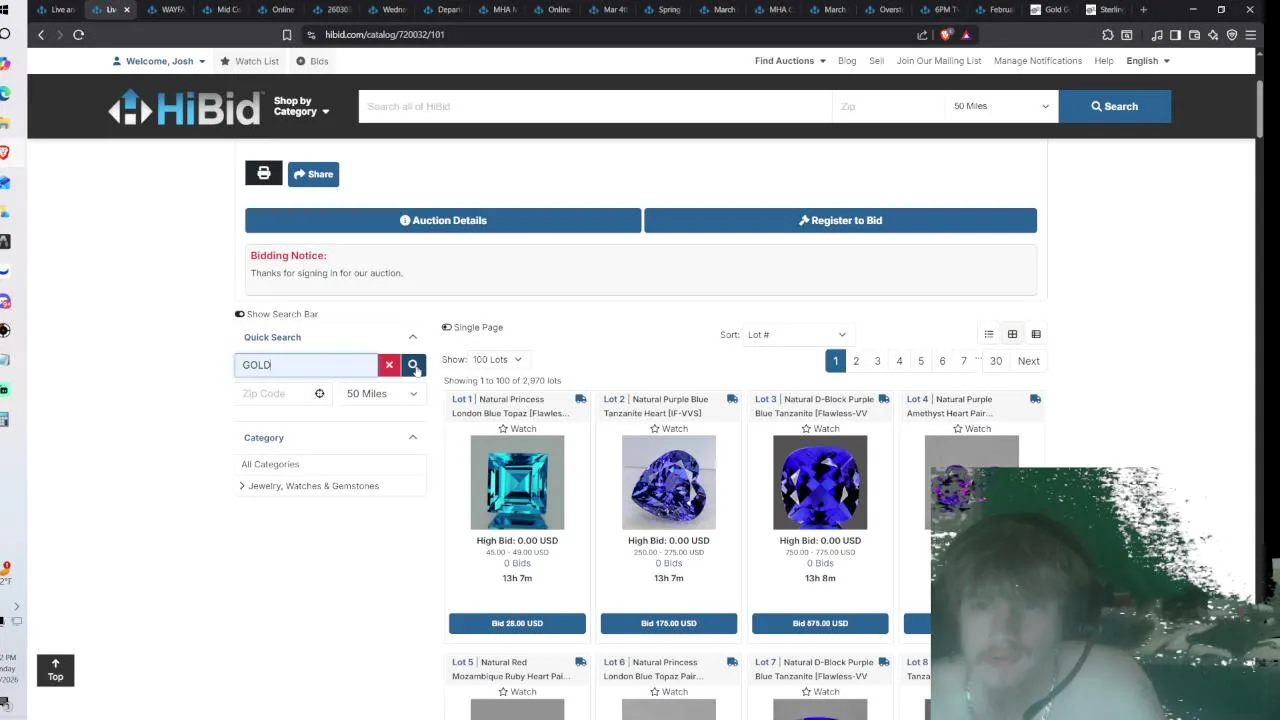This screenshot has width=1280, height=720.
Task: Open a new browser tab with the plus
Action: coord(1143,10)
